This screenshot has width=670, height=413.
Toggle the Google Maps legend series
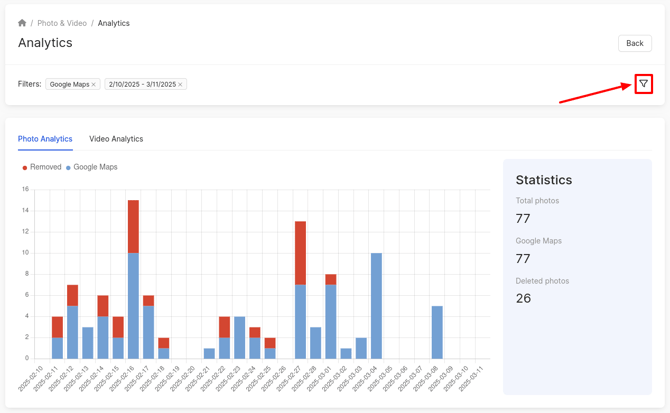95,167
